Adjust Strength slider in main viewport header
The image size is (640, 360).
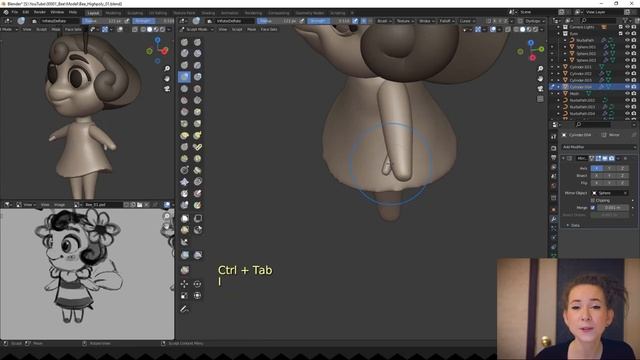329,21
